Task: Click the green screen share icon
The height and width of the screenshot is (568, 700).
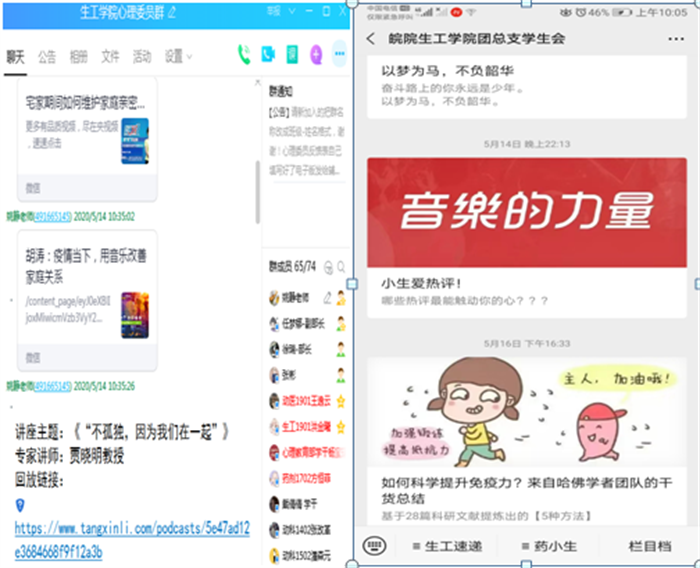Action: click(292, 55)
